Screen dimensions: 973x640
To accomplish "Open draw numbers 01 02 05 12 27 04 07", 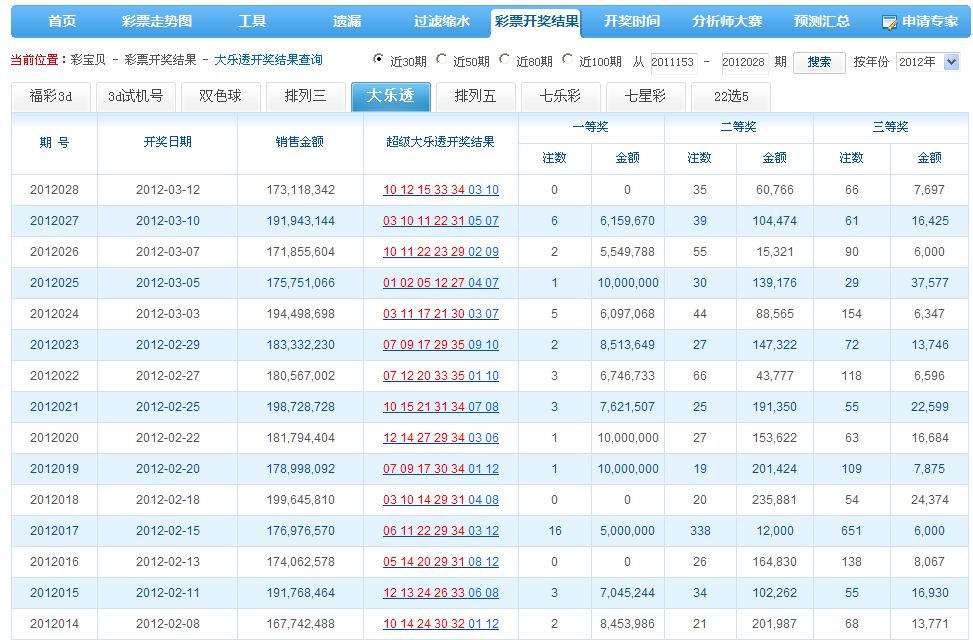I will tap(440, 283).
